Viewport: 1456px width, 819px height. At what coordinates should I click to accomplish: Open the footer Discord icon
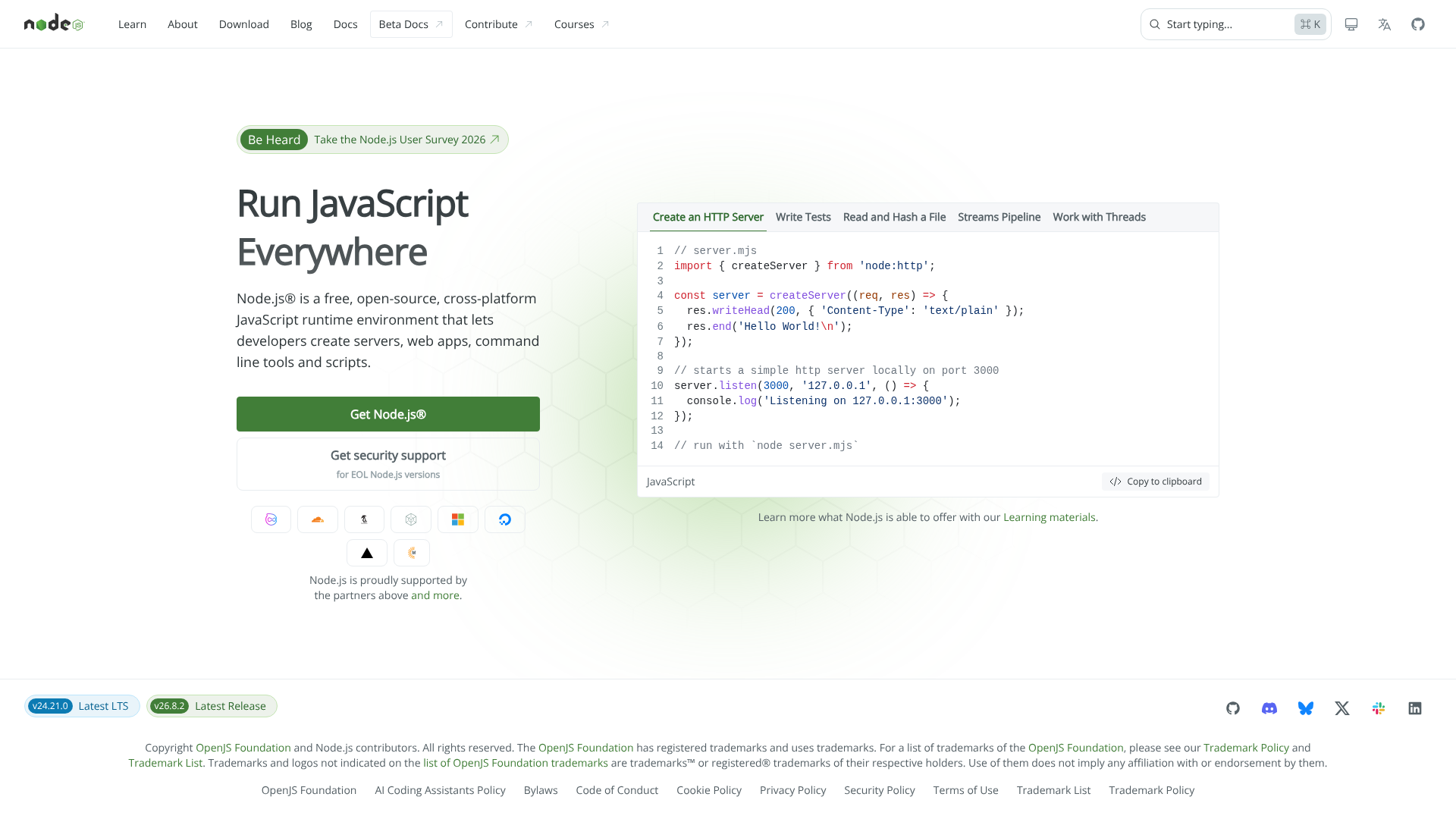tap(1269, 708)
